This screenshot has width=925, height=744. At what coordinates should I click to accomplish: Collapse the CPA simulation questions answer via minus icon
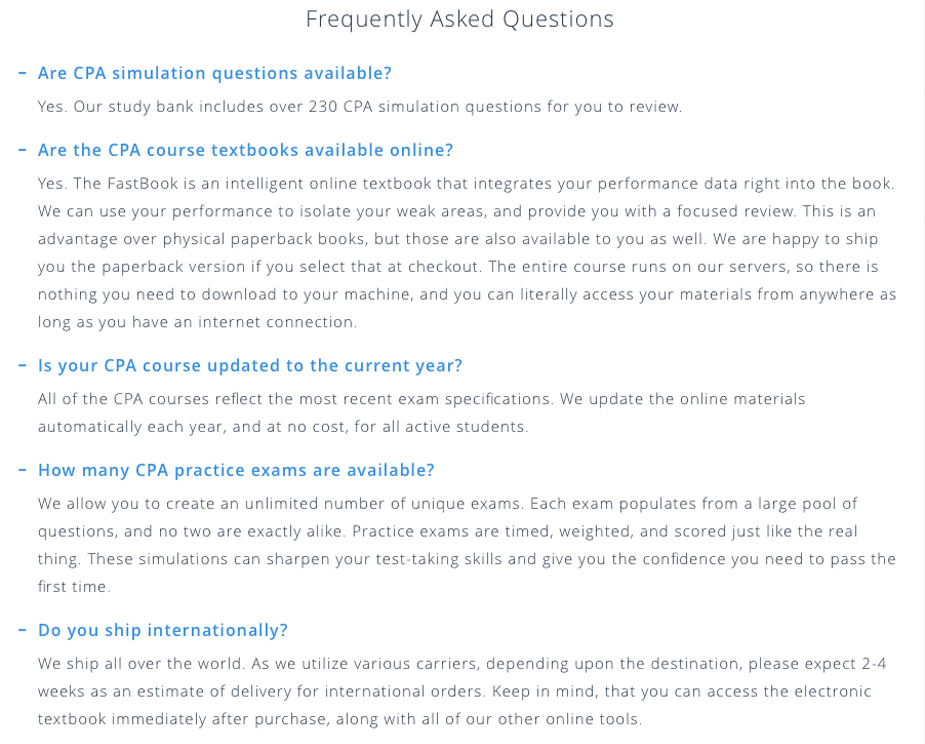pyautogui.click(x=22, y=73)
